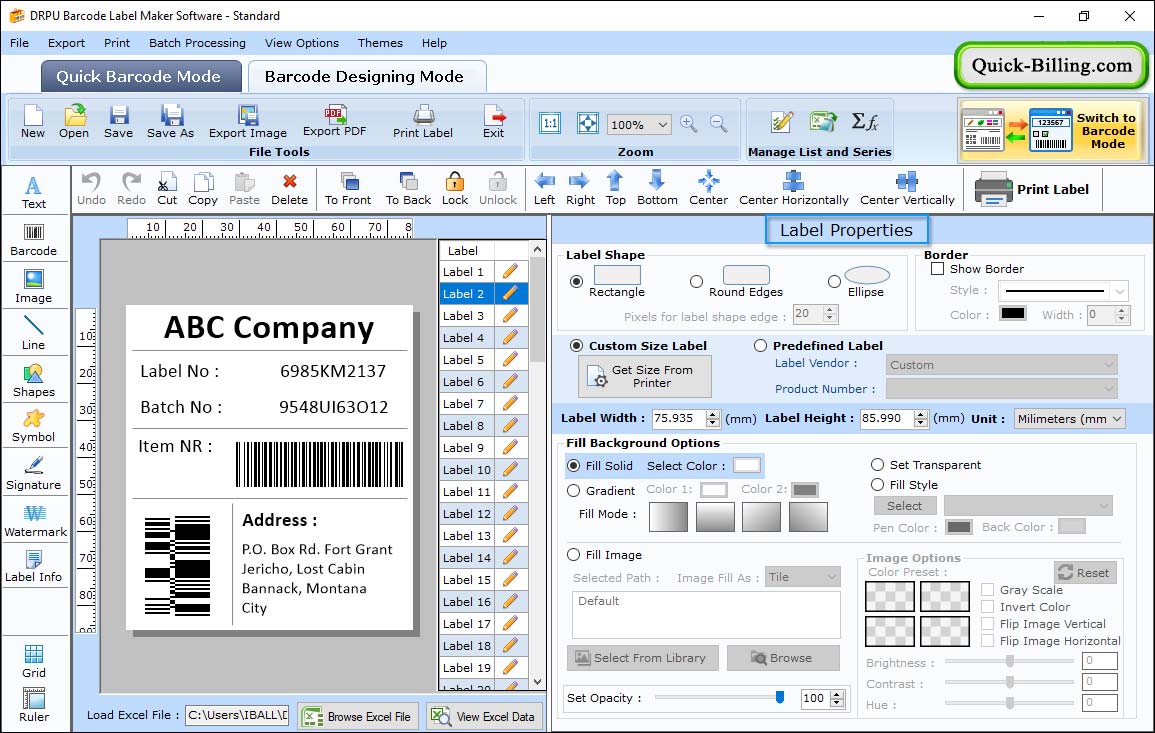Viewport: 1155px width, 733px height.
Task: Open the File menu
Action: pyautogui.click(x=20, y=43)
